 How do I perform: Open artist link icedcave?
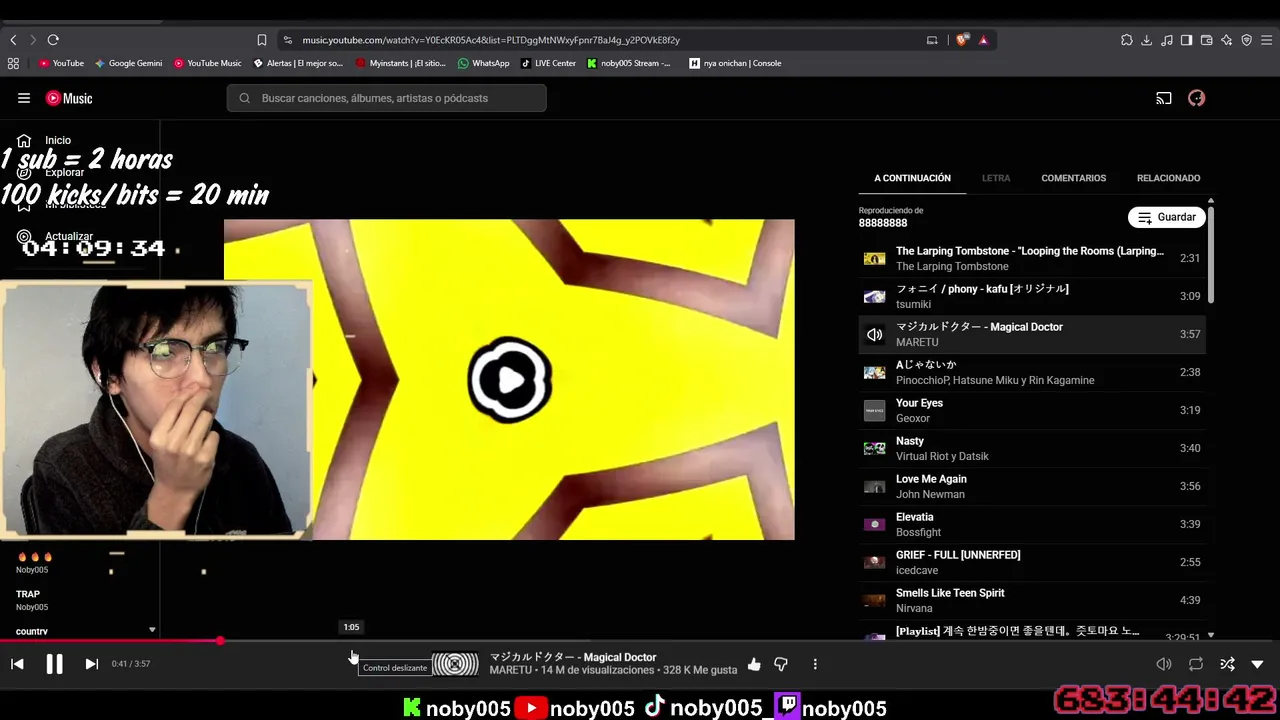[917, 570]
